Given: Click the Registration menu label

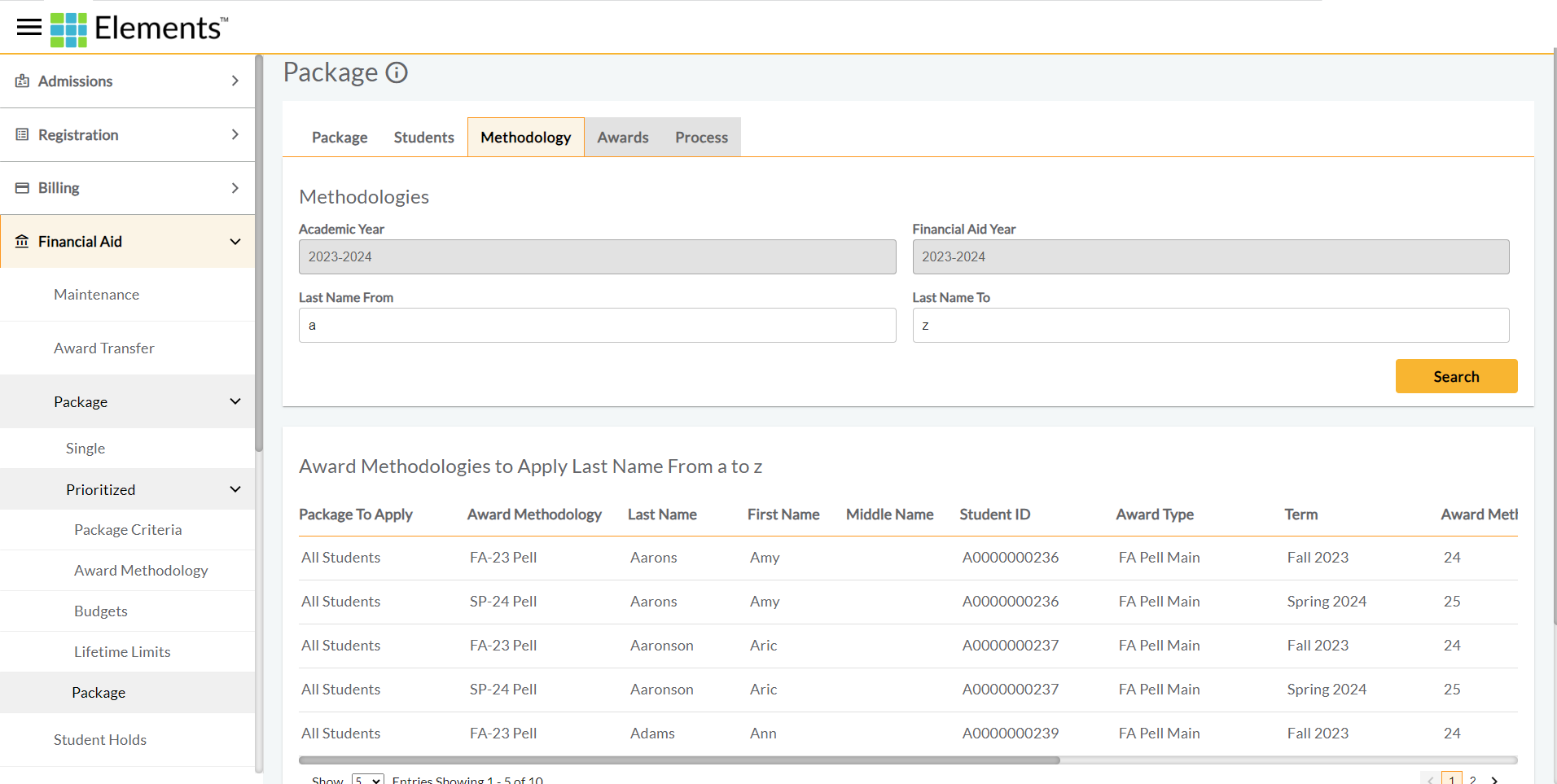Looking at the screenshot, I should 78,135.
